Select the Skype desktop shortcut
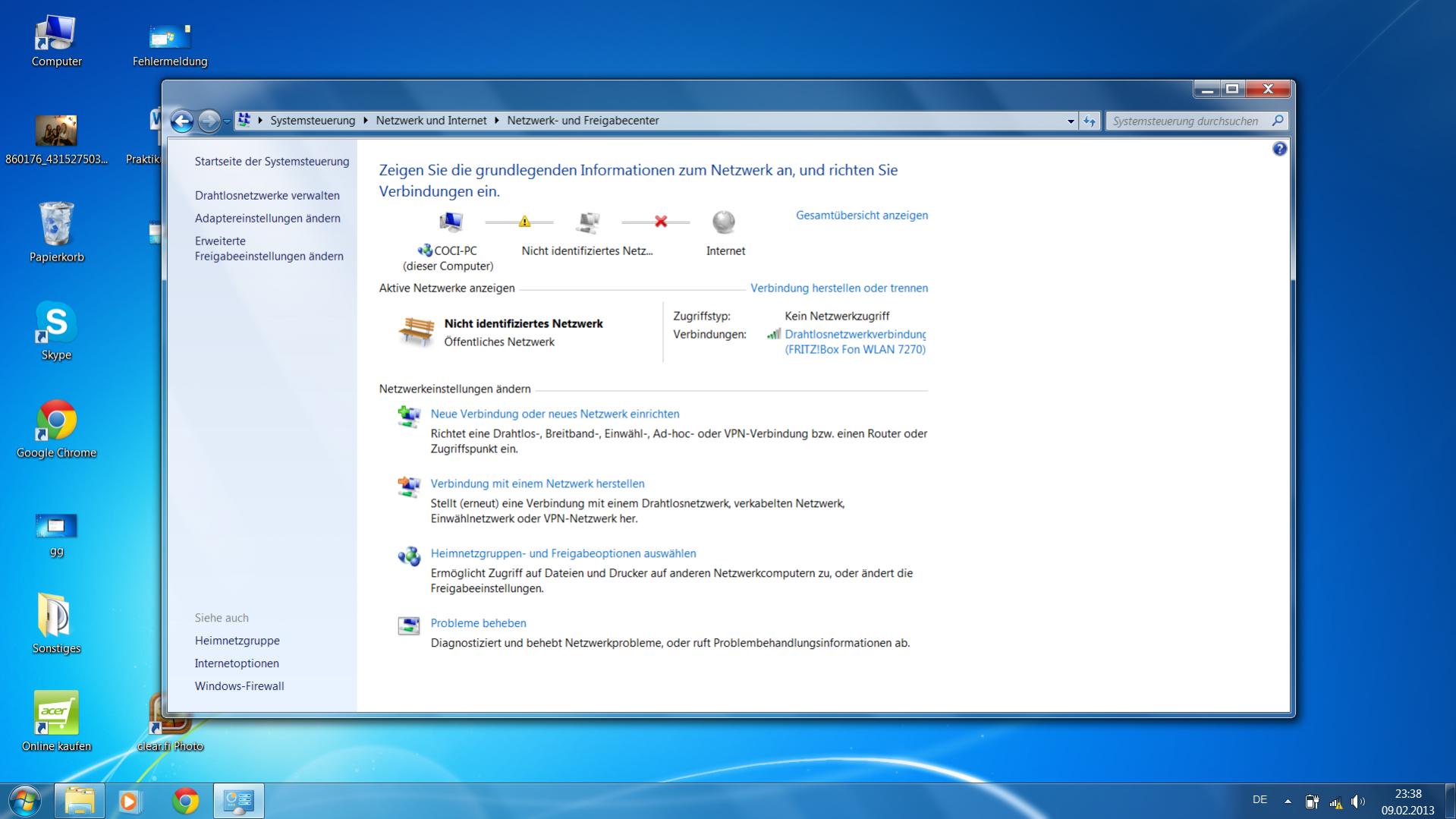The image size is (1456, 819). (x=56, y=331)
